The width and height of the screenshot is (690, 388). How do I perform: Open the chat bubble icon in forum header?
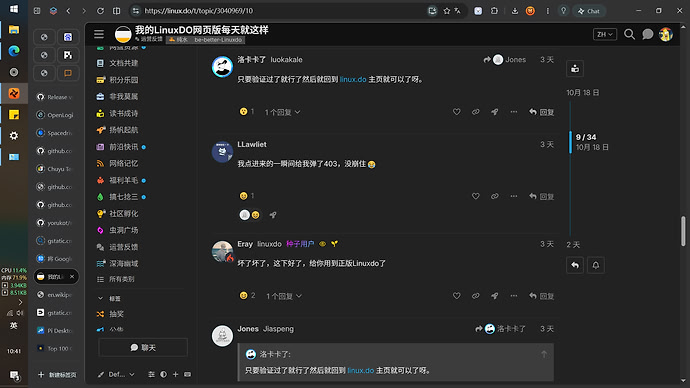pyautogui.click(x=647, y=34)
